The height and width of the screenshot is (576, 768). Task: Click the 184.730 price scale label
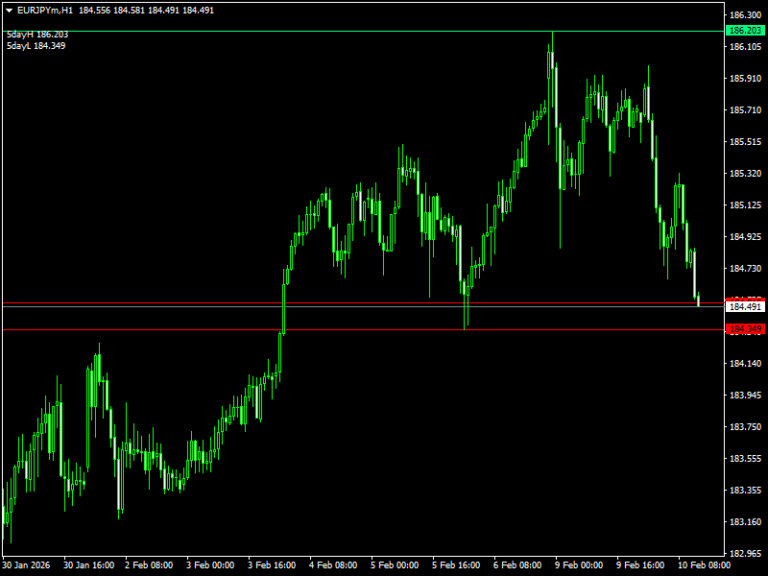[745, 268]
